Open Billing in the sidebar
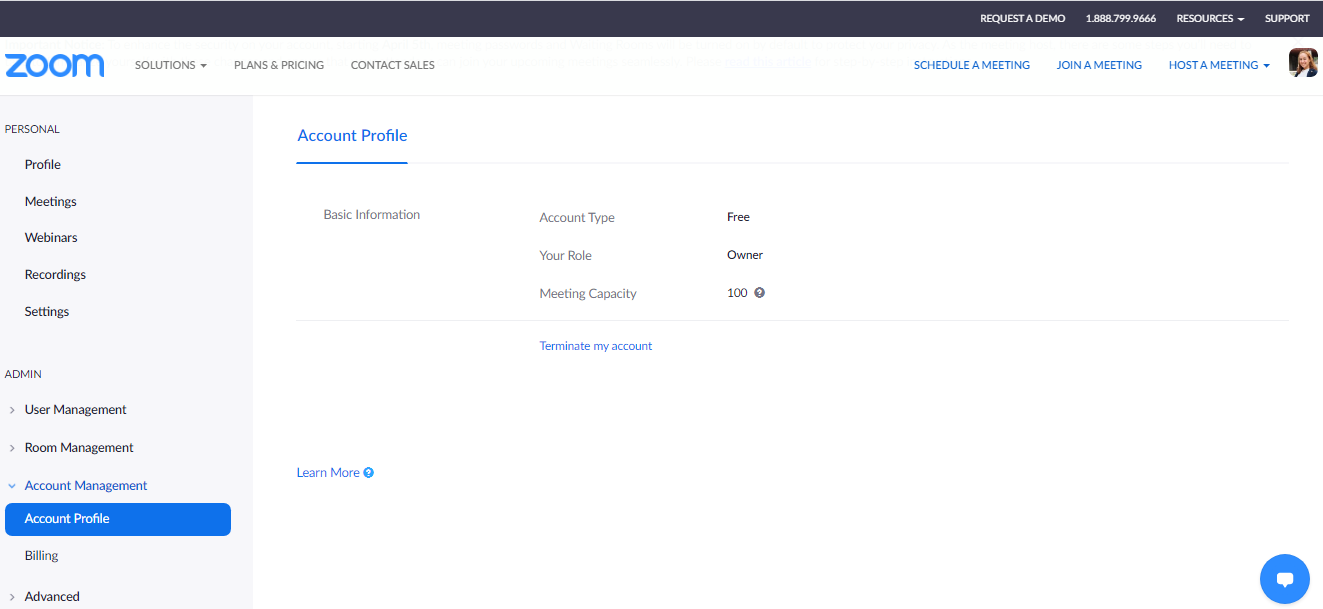The height and width of the screenshot is (609, 1323). (x=41, y=556)
